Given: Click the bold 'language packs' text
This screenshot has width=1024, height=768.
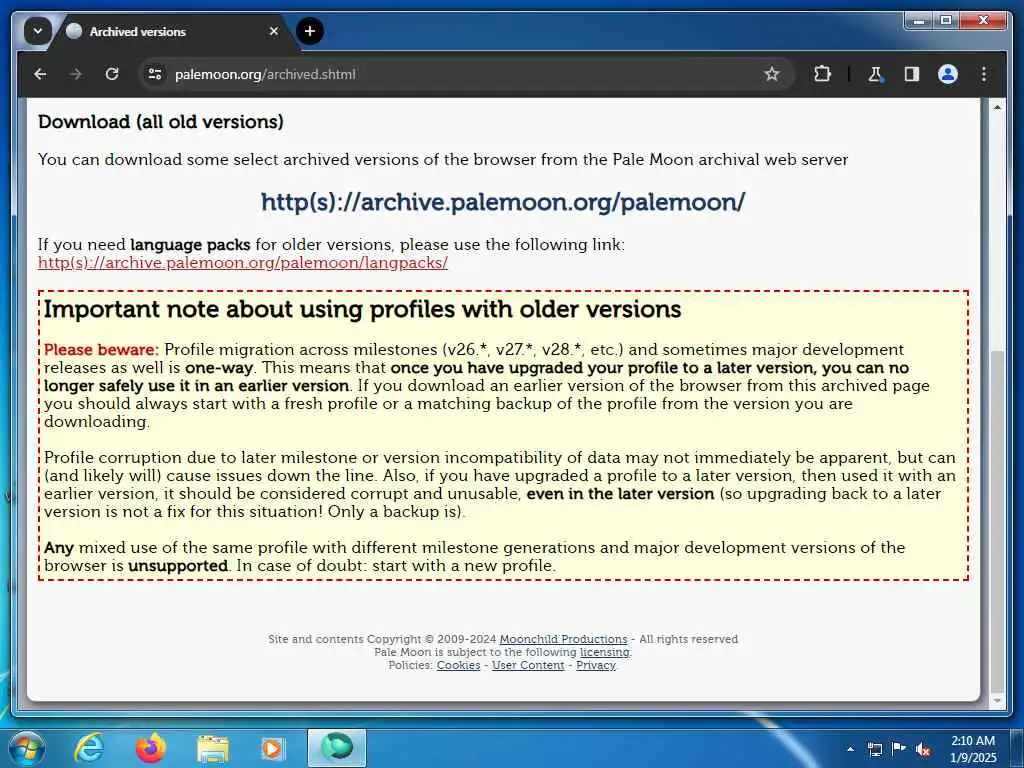Looking at the screenshot, I should 190,245.
